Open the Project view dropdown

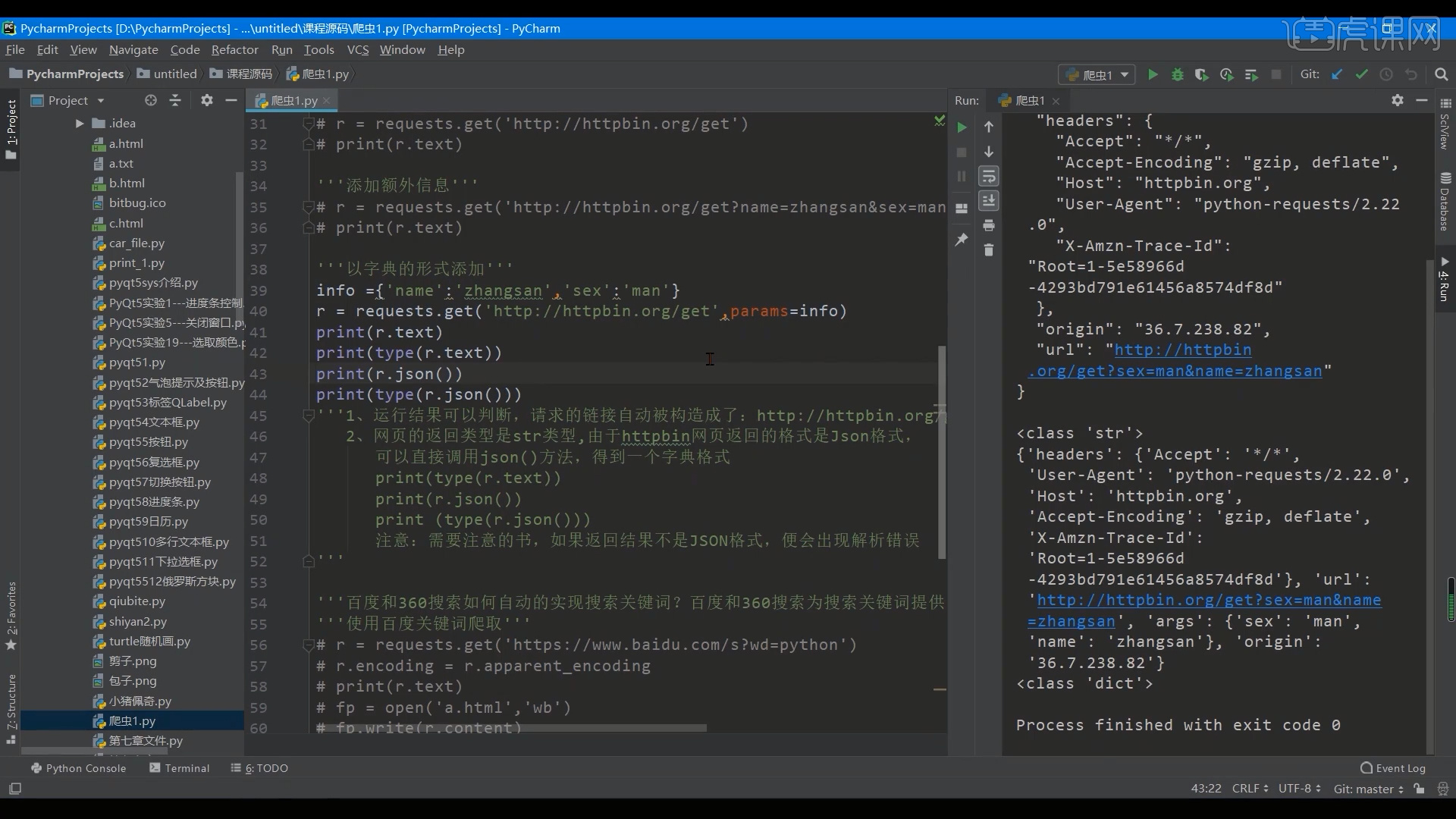coord(100,101)
